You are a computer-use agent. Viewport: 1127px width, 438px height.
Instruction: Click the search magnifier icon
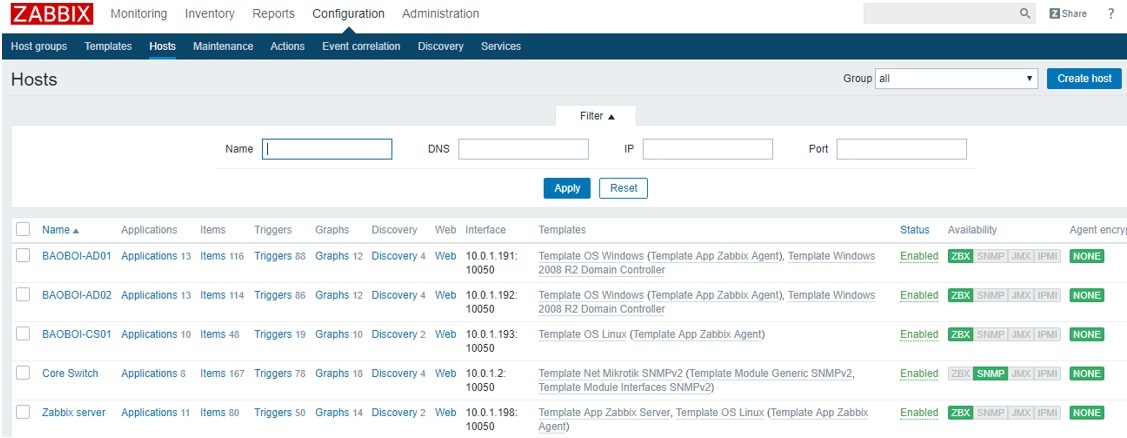coord(1025,14)
